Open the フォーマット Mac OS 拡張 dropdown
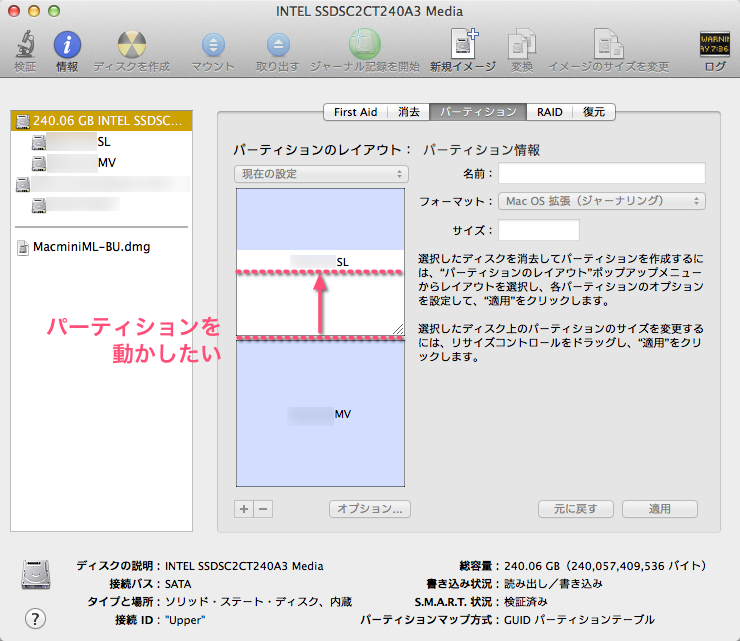Viewport: 740px width, 641px height. coord(602,201)
